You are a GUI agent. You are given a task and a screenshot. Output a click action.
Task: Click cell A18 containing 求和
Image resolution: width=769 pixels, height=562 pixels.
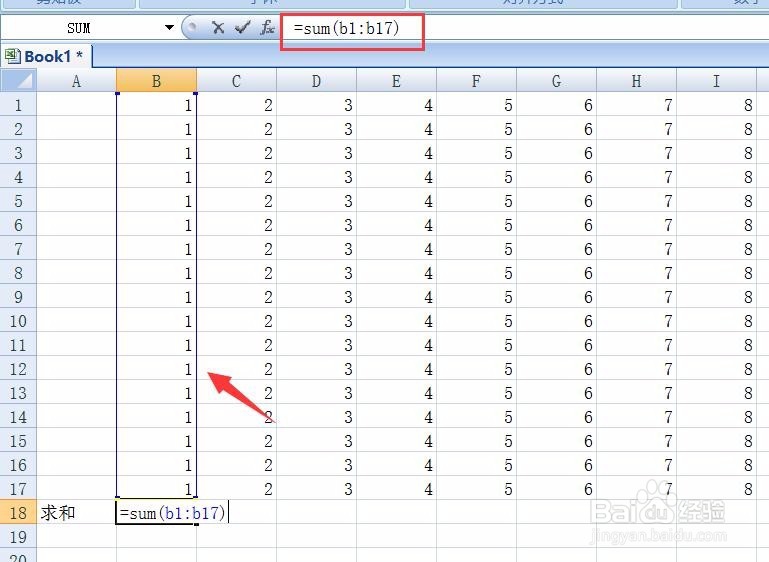point(77,513)
